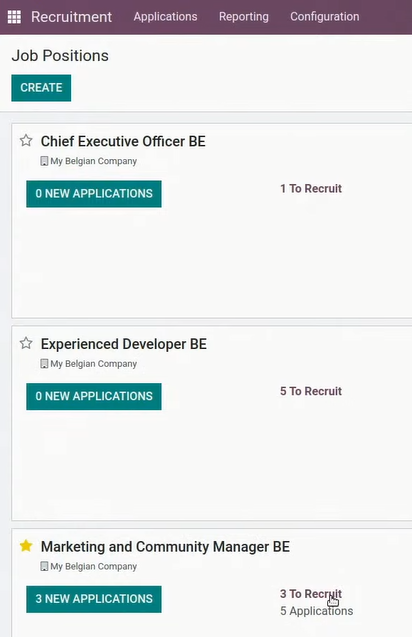View 0 New Applications for Experienced Developer

(x=94, y=396)
